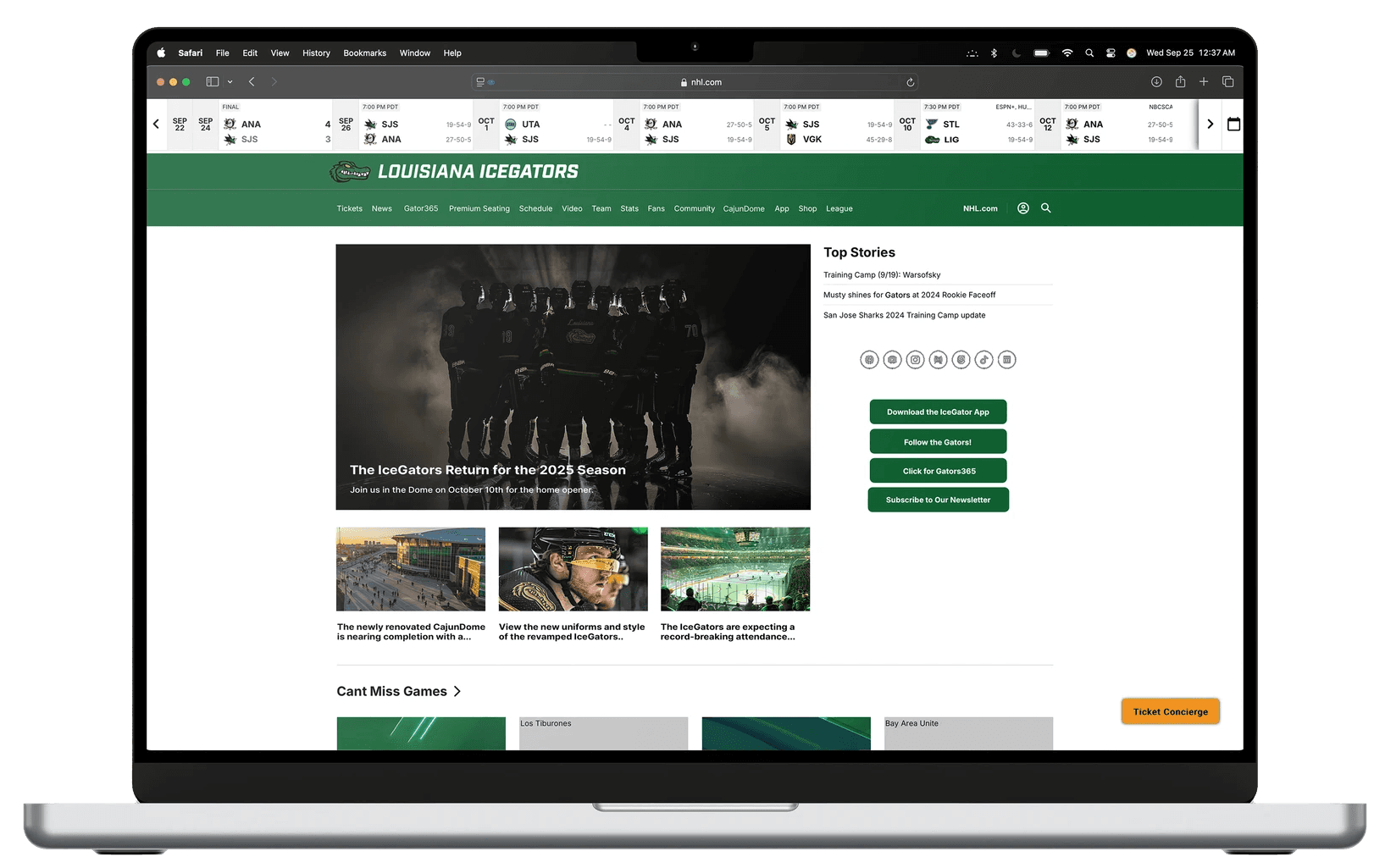Open the Window menu
1385x868 pixels.
[x=415, y=53]
